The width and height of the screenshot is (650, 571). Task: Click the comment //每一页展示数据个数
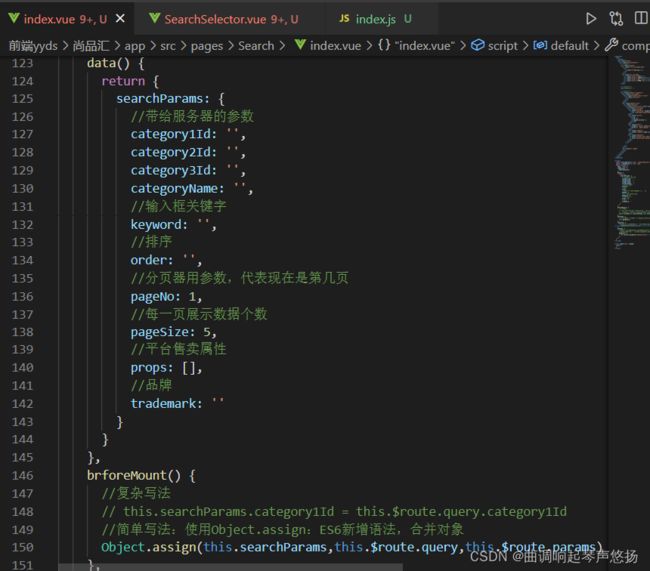tap(199, 314)
